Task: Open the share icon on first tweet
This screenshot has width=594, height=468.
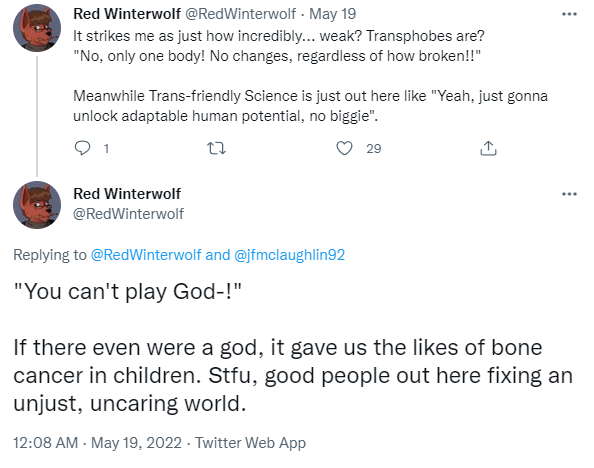Action: click(x=488, y=148)
